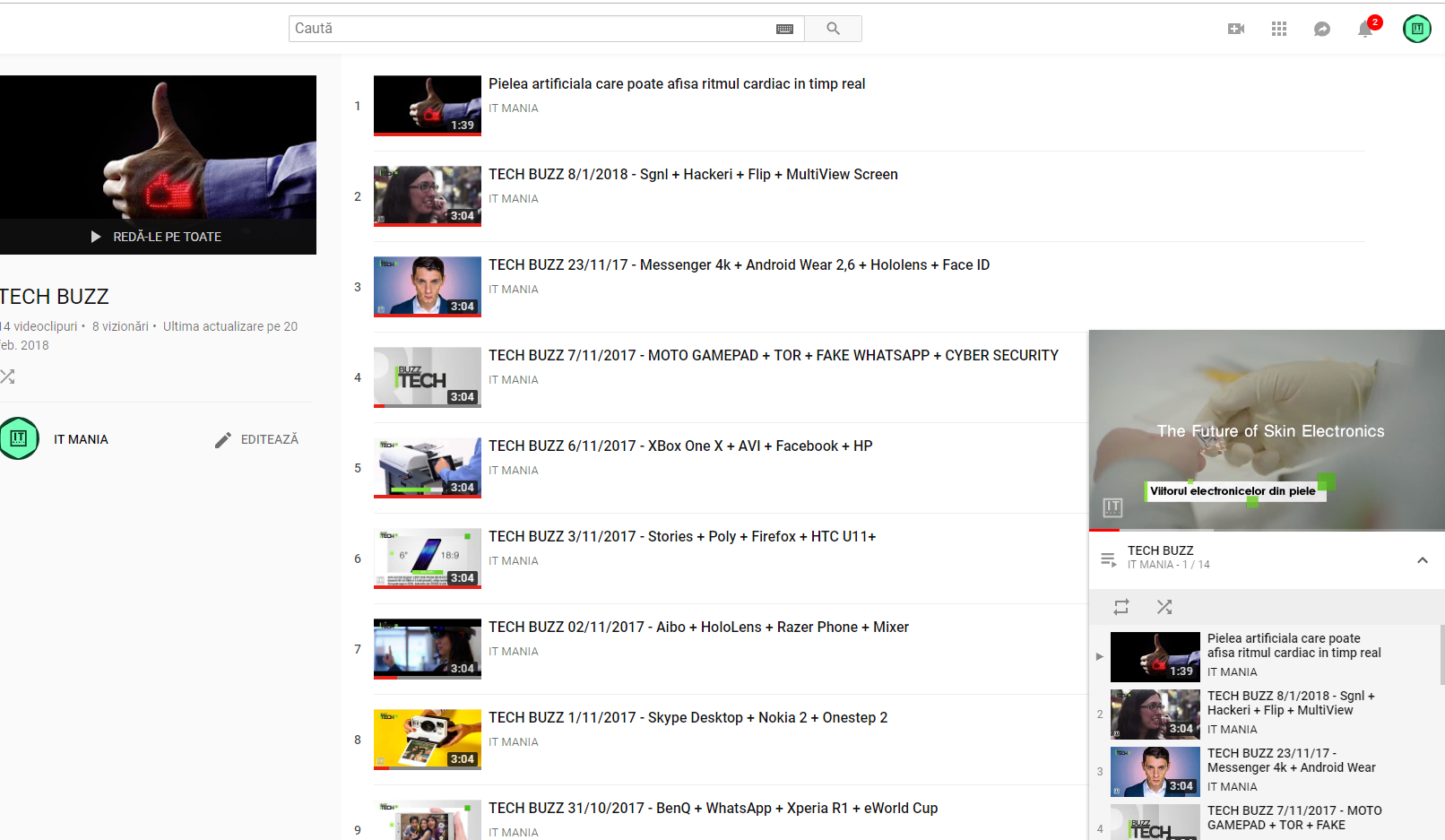Click thumbnail of TECH BUZZ 02/11/2017 video
The image size is (1445, 840).
tap(428, 649)
